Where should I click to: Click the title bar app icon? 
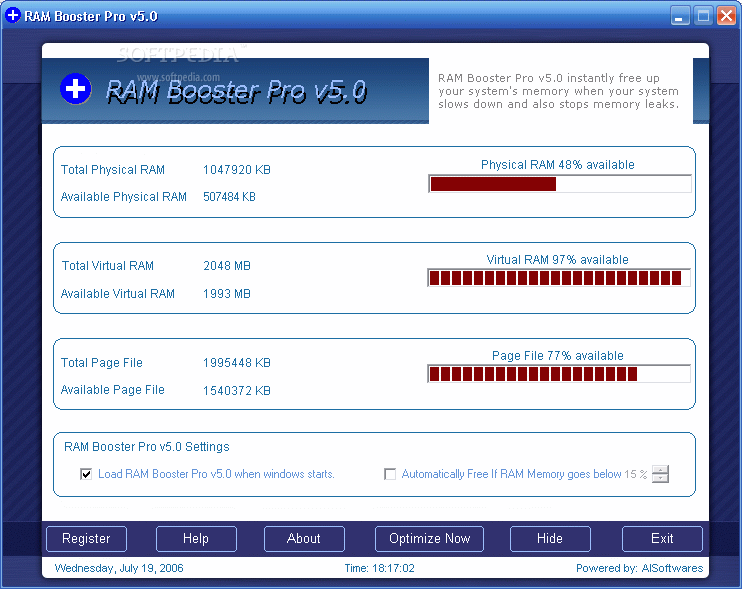(13, 16)
